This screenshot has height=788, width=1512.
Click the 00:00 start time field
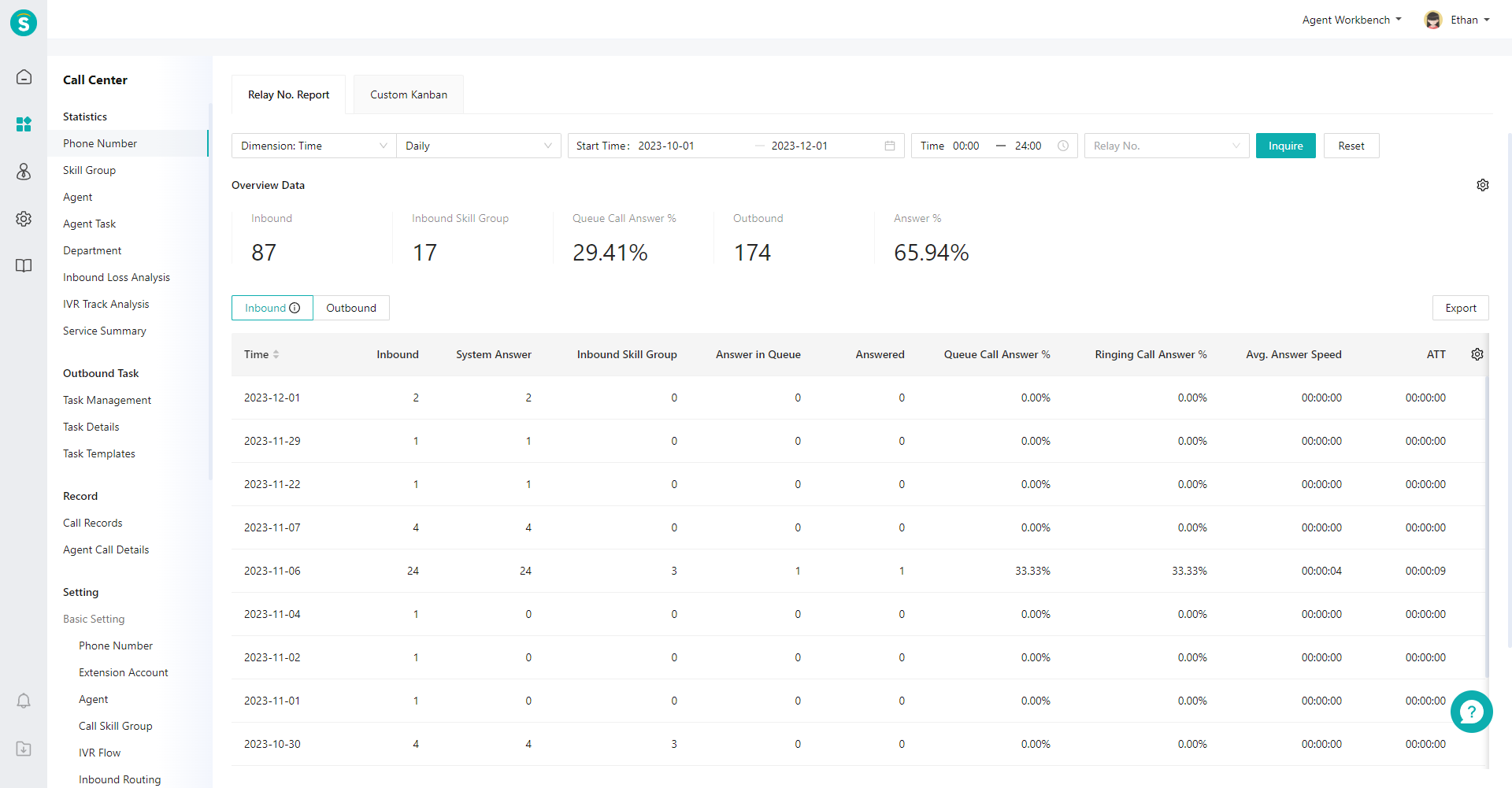[x=966, y=146]
